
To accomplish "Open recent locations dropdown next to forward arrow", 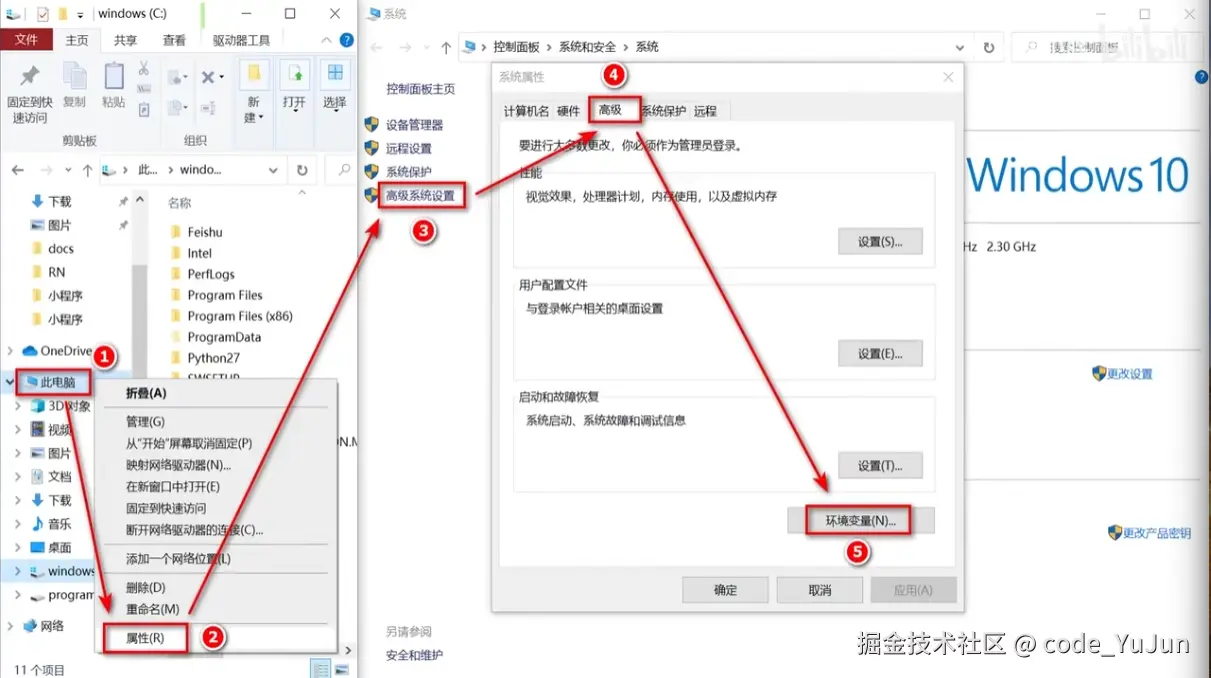I will (68, 170).
